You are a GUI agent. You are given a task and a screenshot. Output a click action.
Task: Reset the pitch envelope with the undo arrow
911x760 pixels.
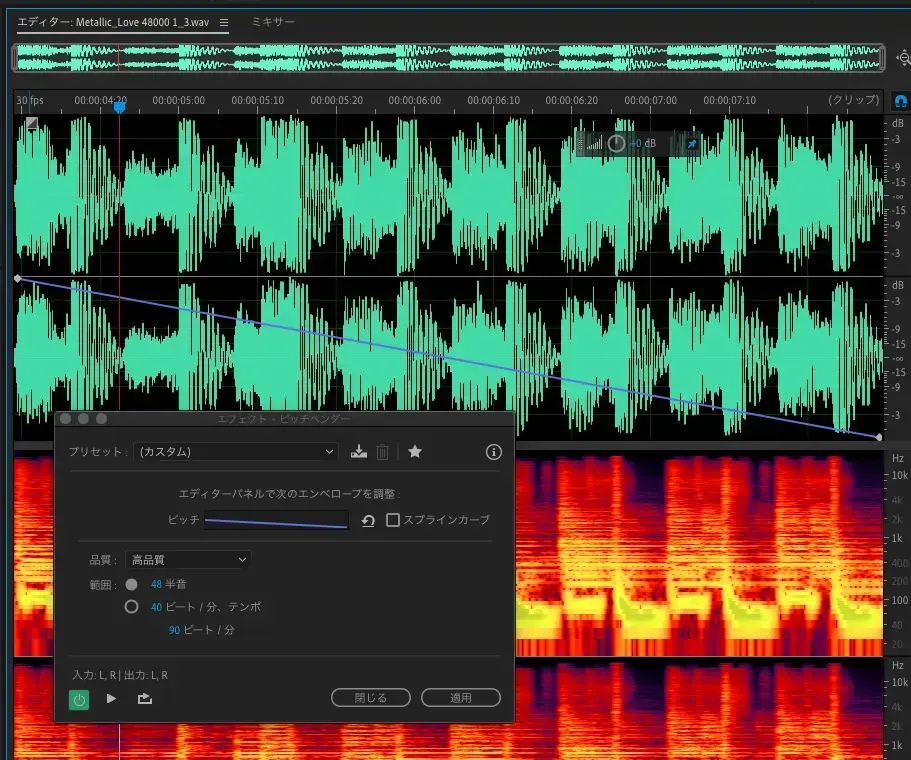pyautogui.click(x=368, y=521)
